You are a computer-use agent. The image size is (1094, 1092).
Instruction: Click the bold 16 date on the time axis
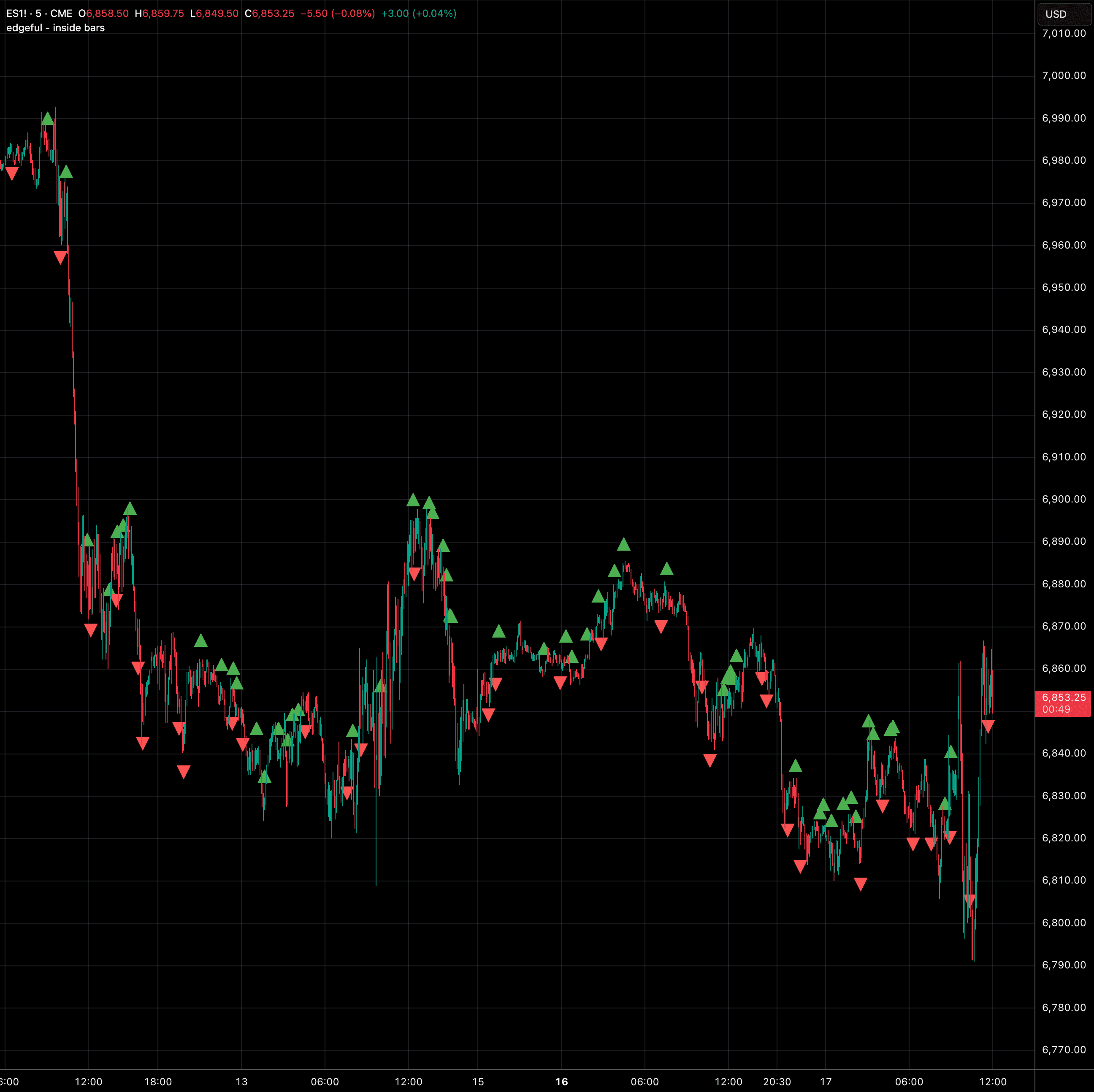561,1082
